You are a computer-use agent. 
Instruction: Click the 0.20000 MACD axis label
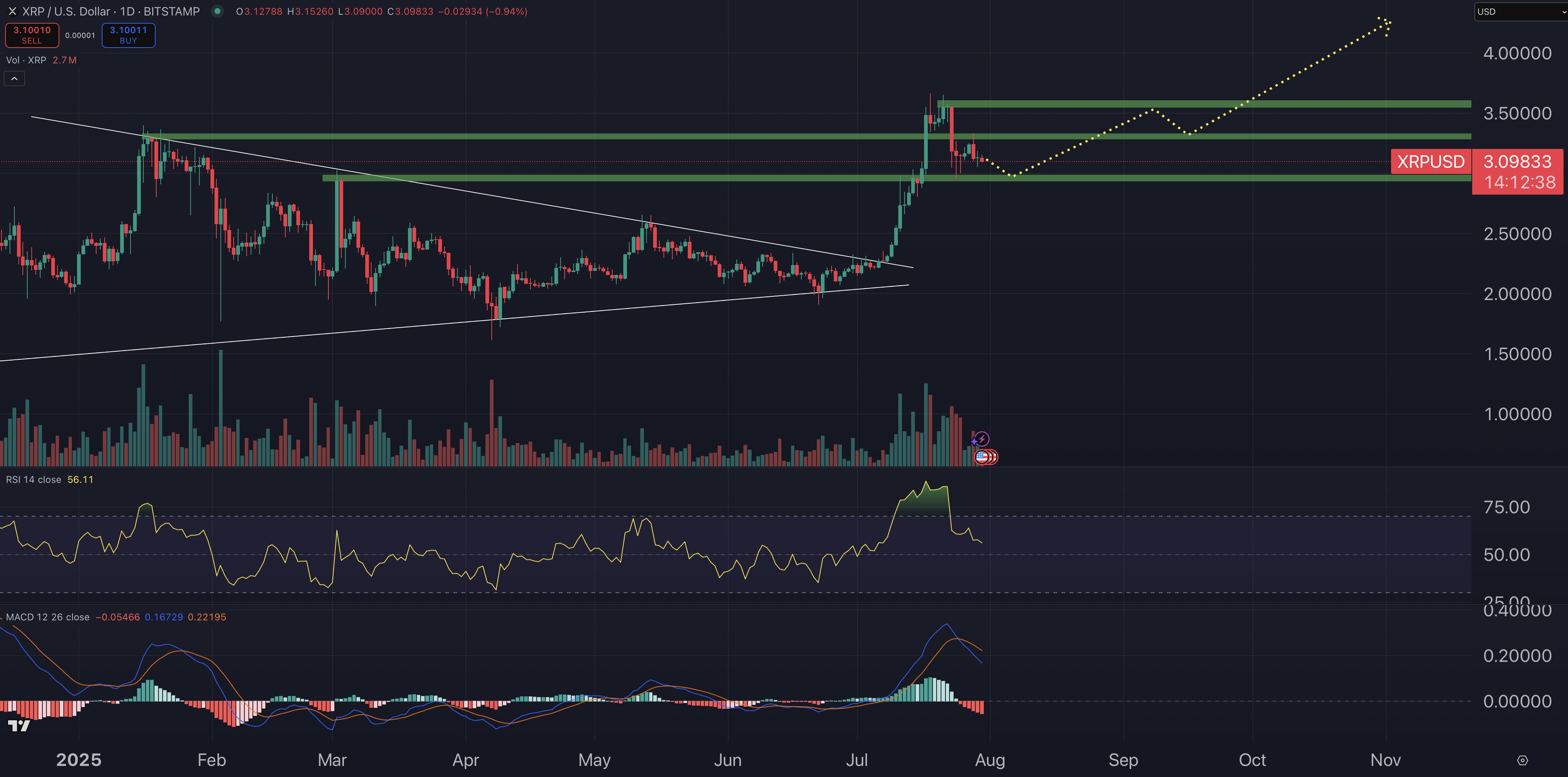(x=1518, y=656)
